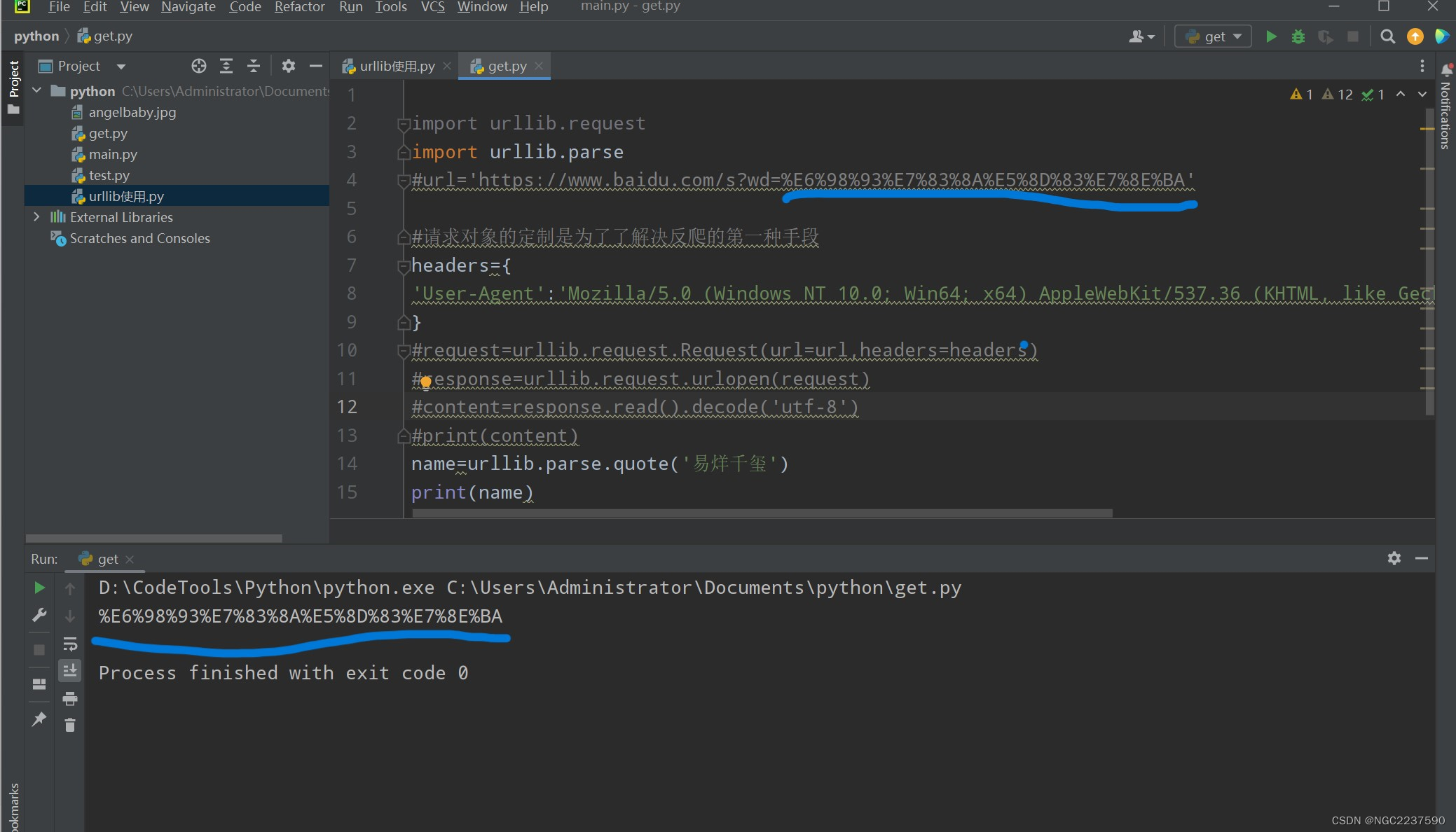
Task: Run get.py with coverage
Action: click(x=1326, y=36)
